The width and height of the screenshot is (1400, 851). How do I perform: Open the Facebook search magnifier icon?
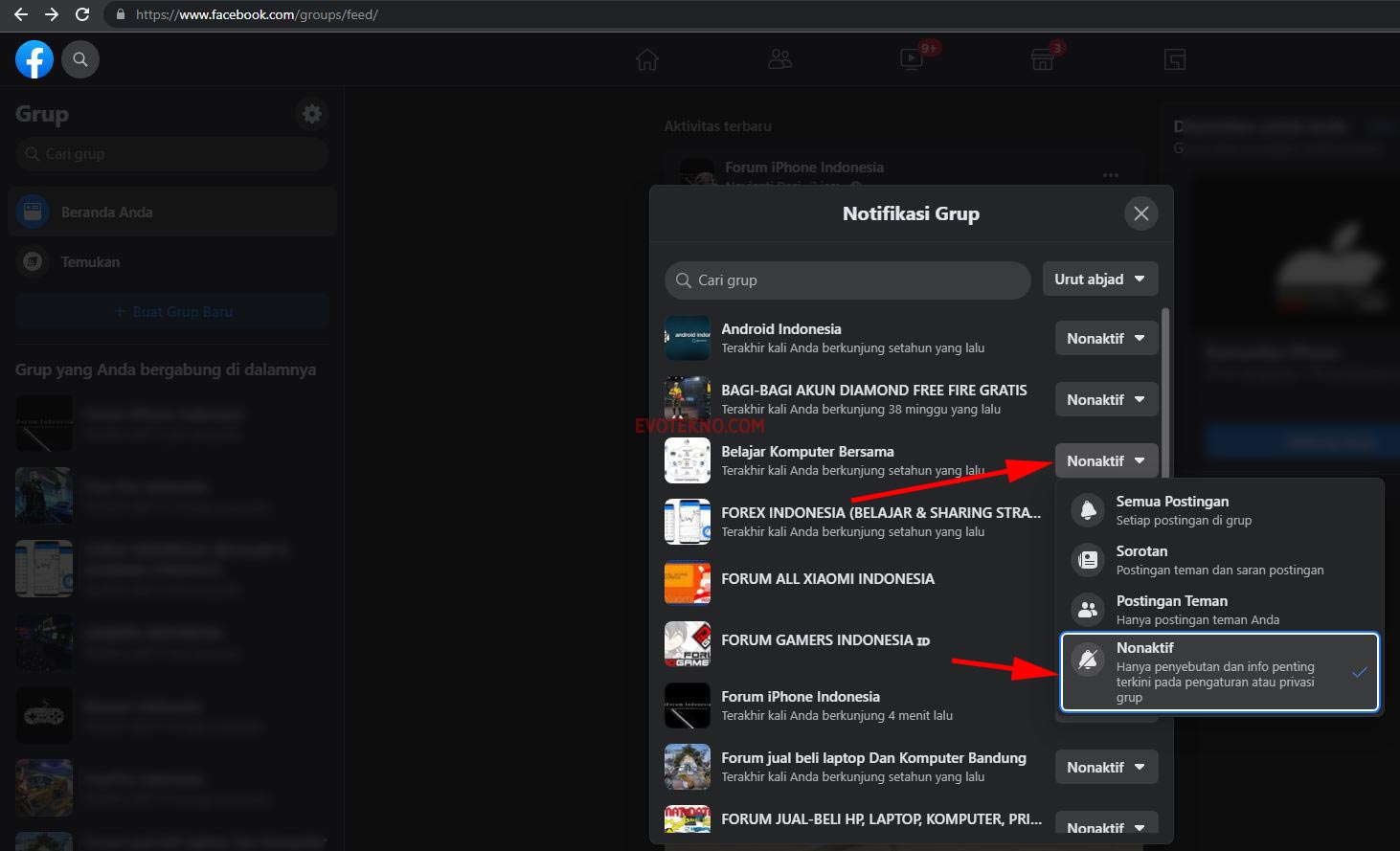[x=80, y=59]
